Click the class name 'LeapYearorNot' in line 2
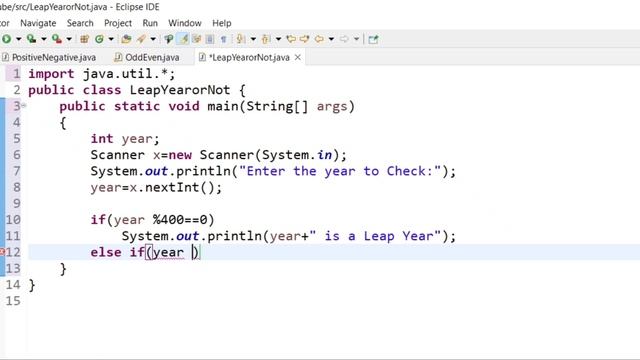This screenshot has height=360, width=640. 180,90
